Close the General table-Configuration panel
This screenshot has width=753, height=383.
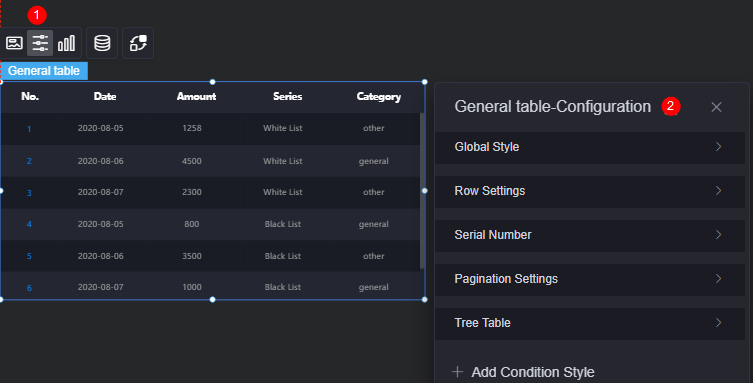coord(716,107)
